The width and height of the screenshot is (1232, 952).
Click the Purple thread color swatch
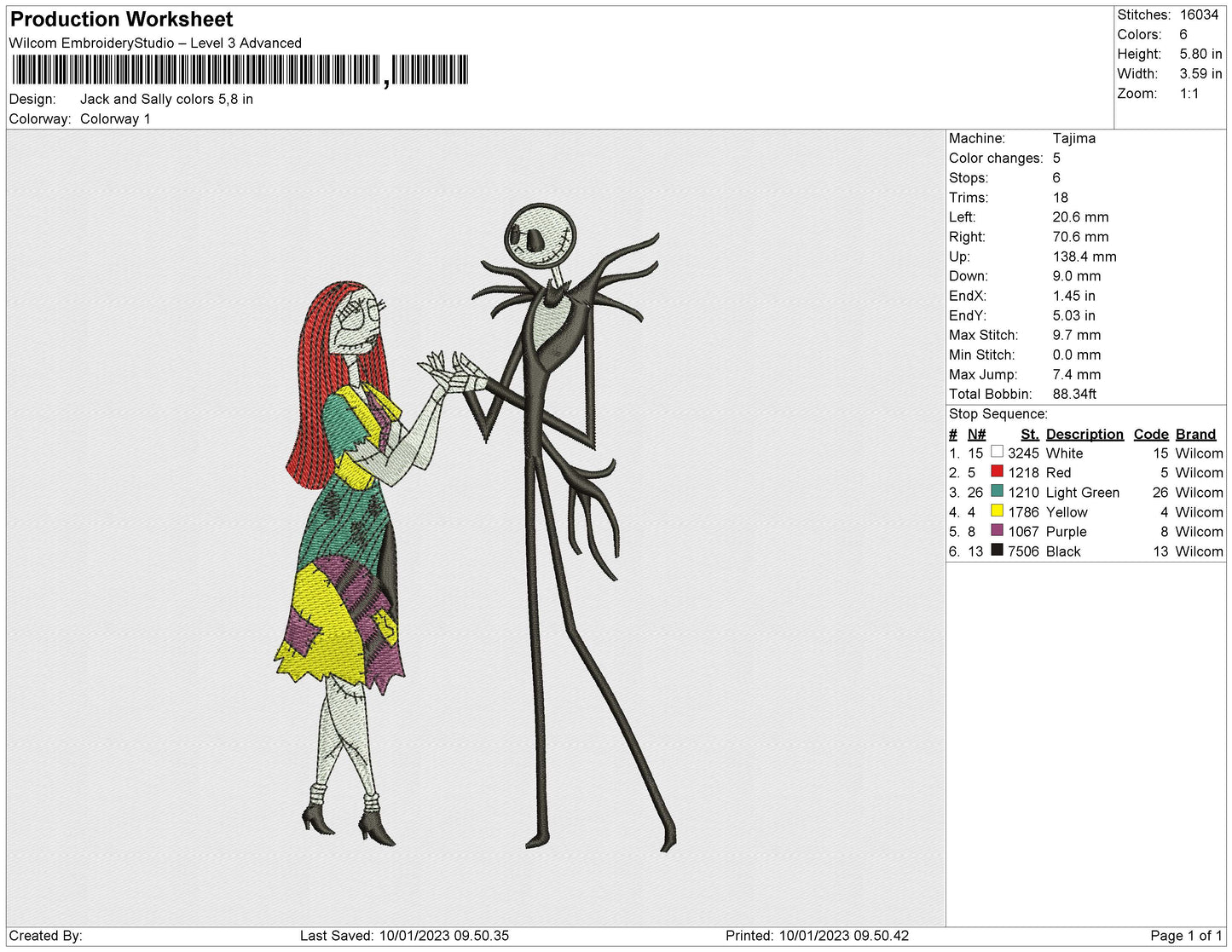pos(997,530)
